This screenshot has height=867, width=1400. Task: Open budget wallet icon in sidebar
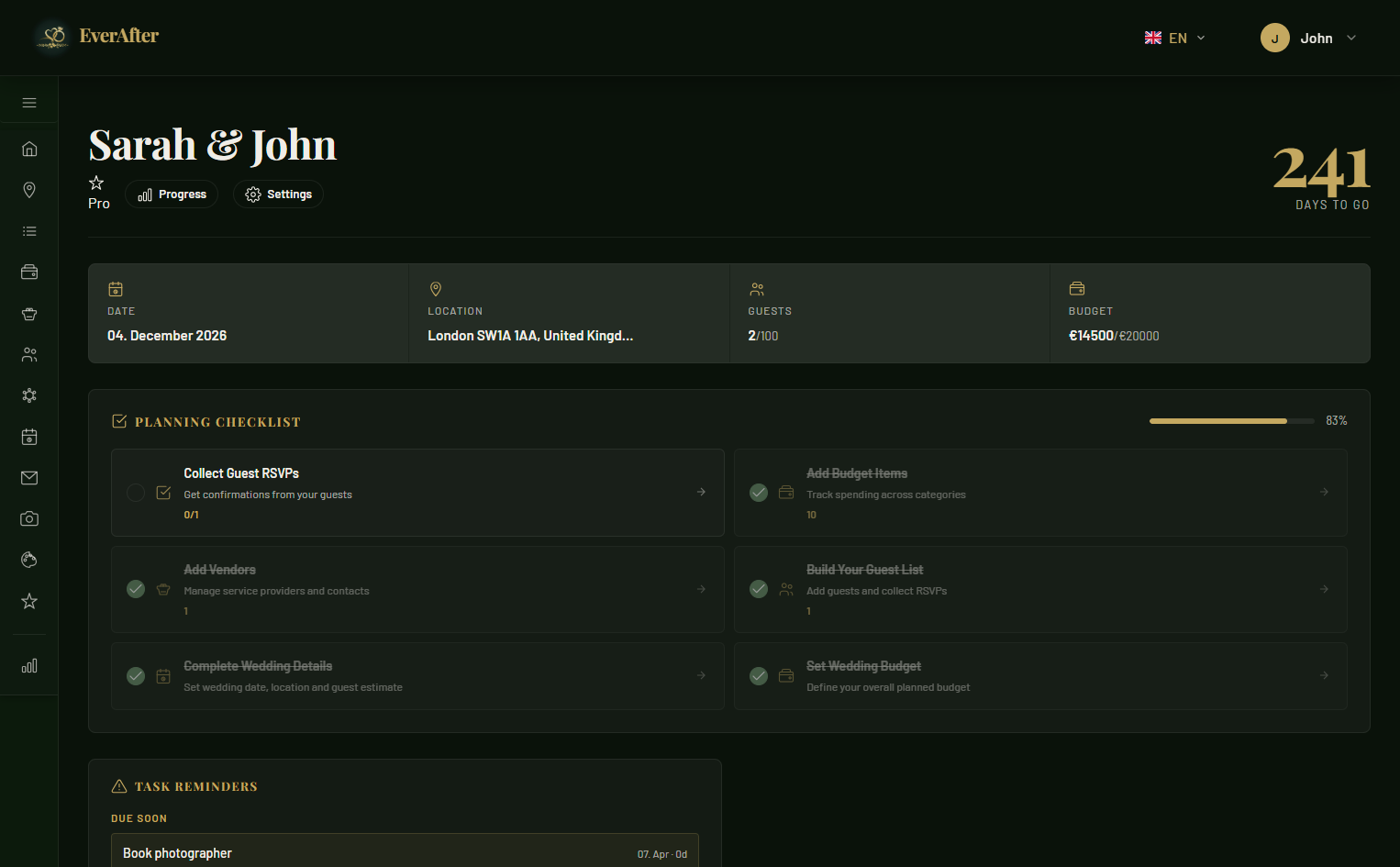29,272
